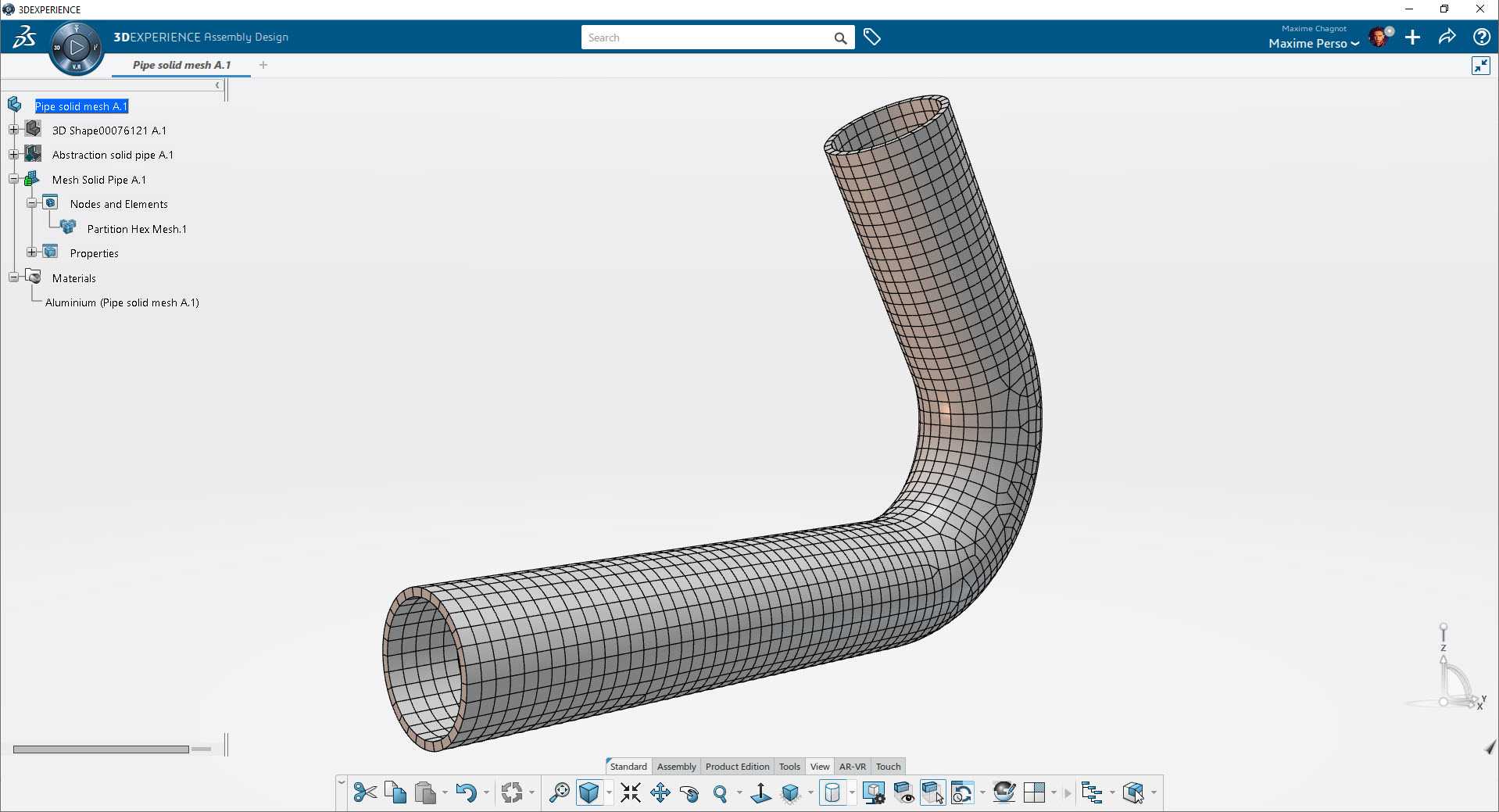Switch to the View tab
1499x812 pixels.
[x=820, y=767]
